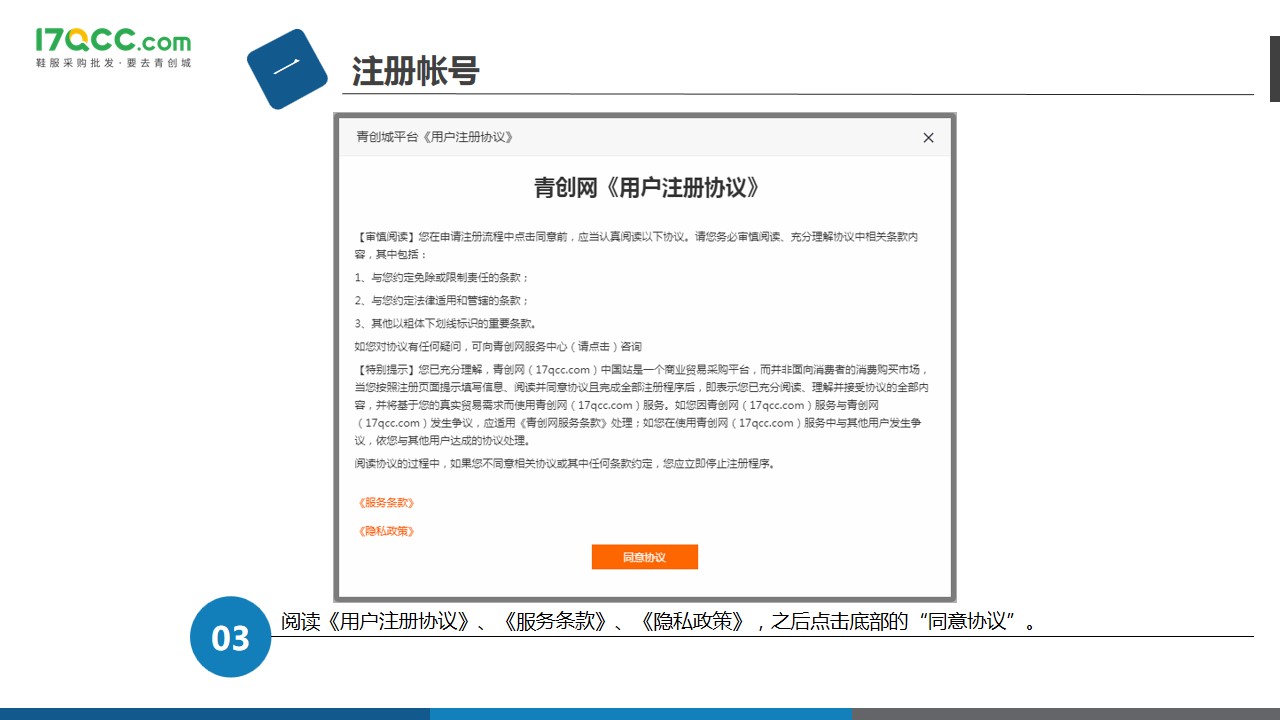
Task: Click list item 2 about applicable law clauses
Action: point(442,300)
